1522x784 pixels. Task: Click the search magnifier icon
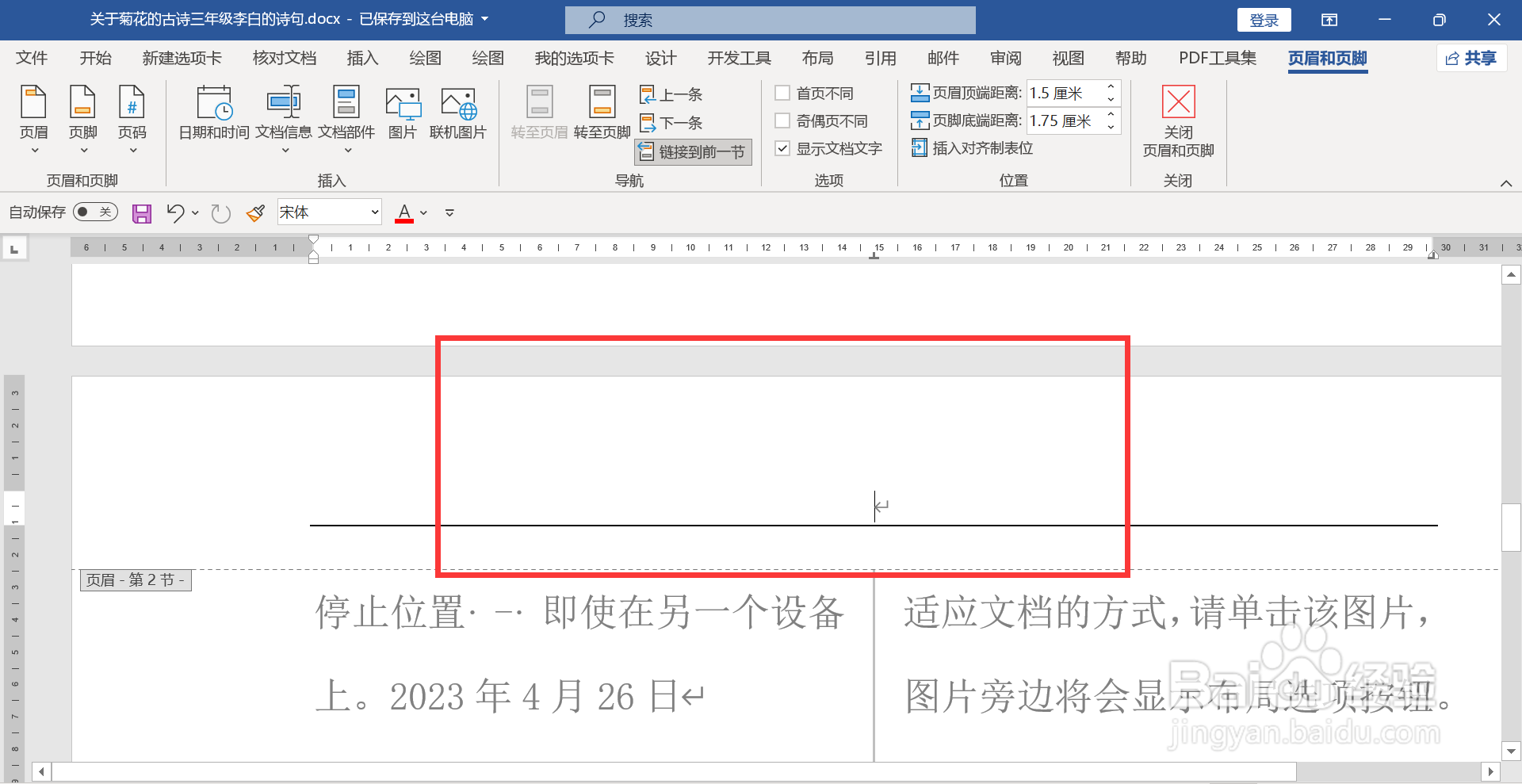click(597, 20)
